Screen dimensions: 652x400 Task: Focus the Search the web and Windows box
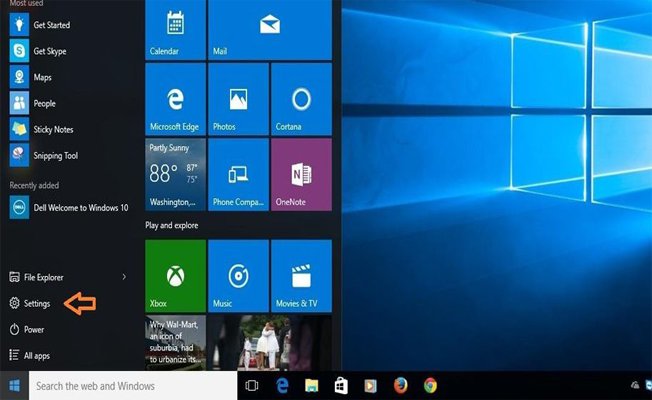click(x=133, y=386)
